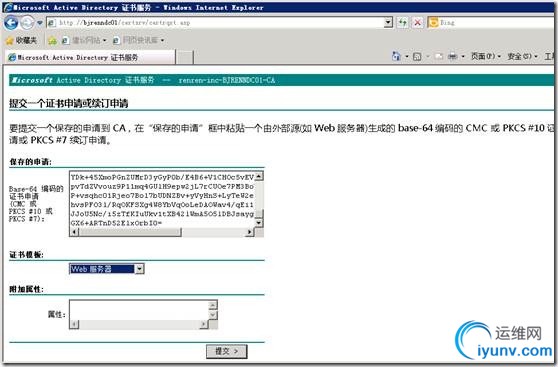Click the Print icon in command bar
The height and width of the screenshot is (367, 558).
[x=452, y=56]
